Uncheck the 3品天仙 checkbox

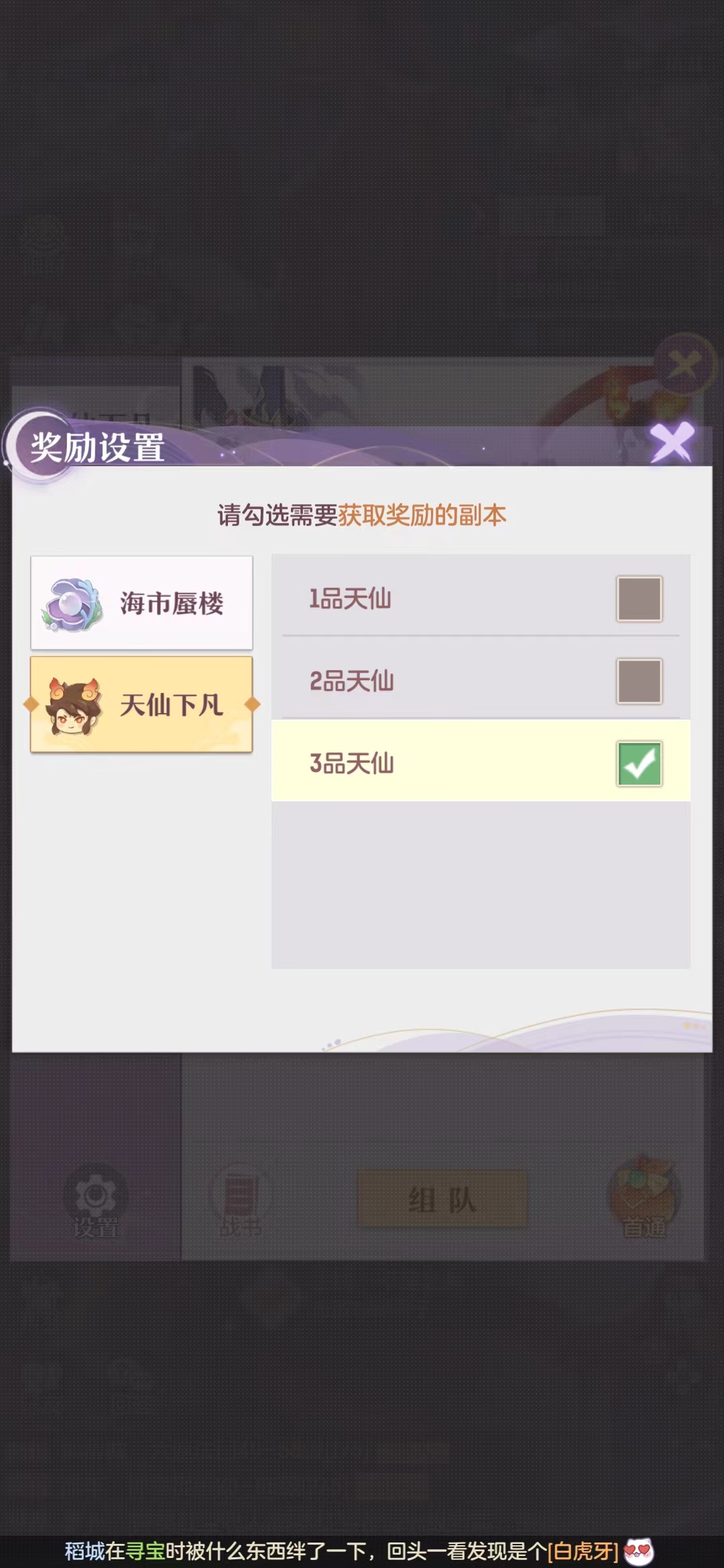click(639, 763)
